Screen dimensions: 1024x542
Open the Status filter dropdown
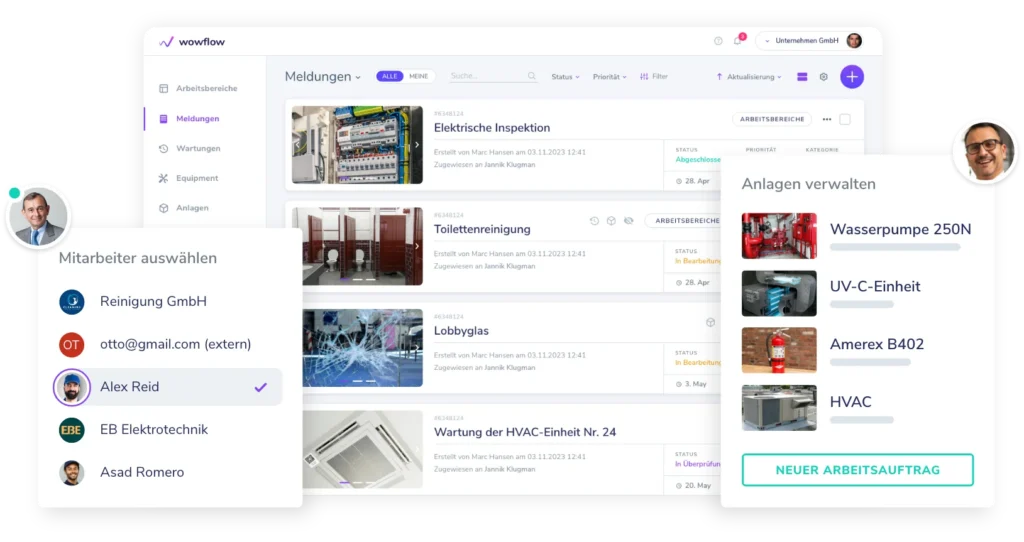pyautogui.click(x=565, y=76)
